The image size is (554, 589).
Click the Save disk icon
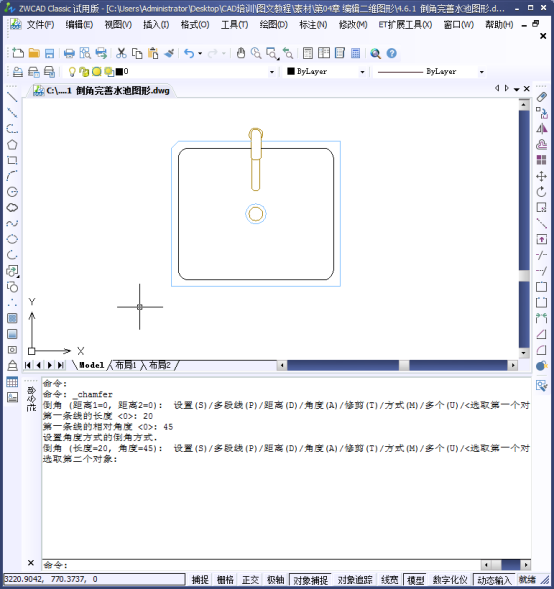click(x=49, y=53)
